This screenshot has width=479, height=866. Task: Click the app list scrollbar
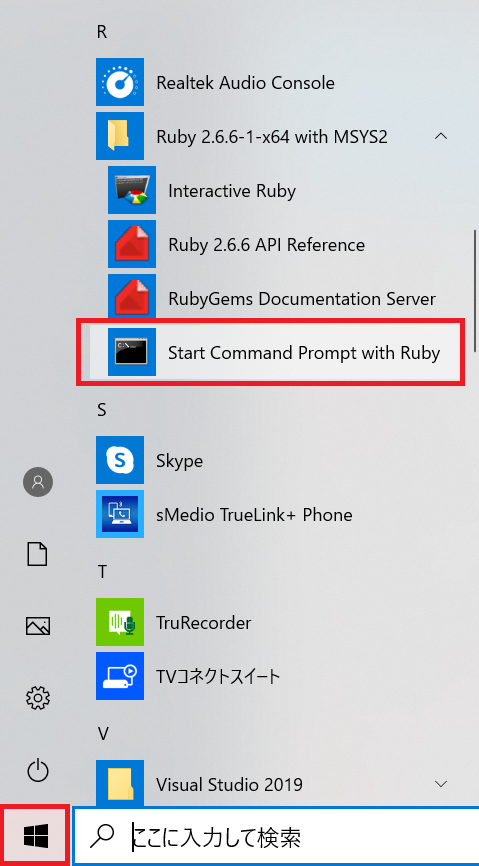(475, 291)
